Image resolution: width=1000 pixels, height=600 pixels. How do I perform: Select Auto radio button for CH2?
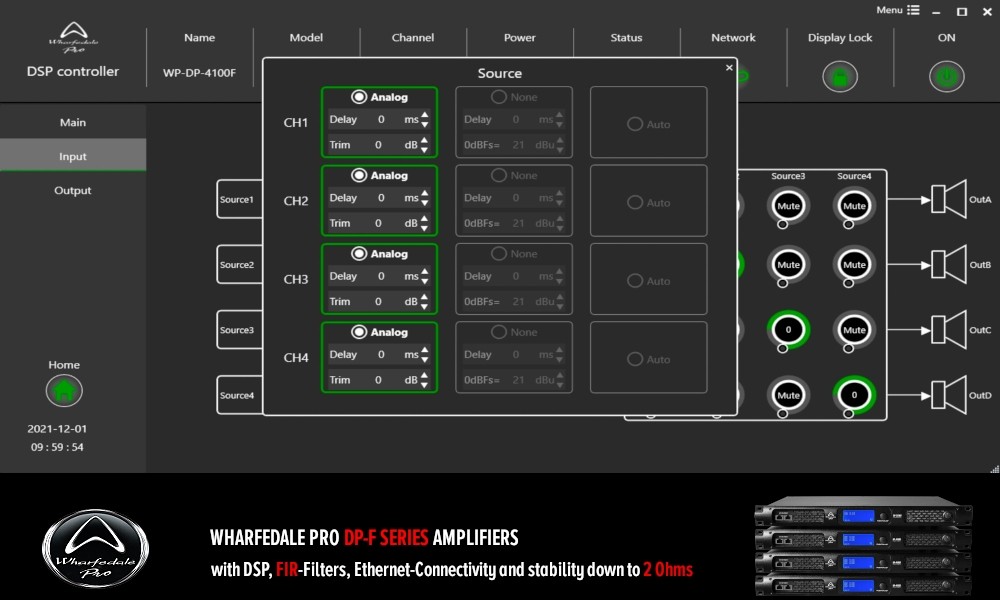click(x=635, y=203)
